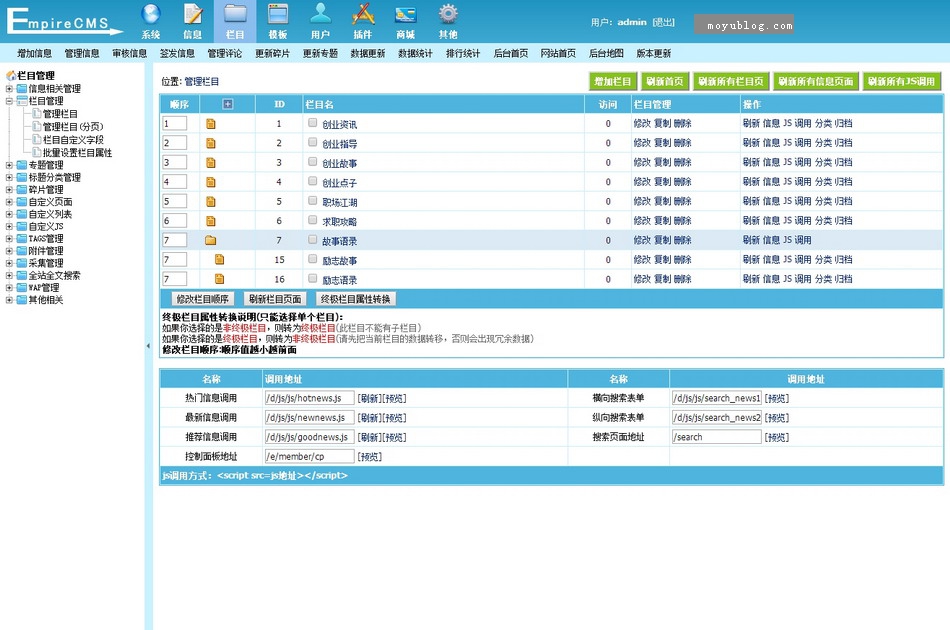The height and width of the screenshot is (630, 950).
Task: Open the 其他 gear icon
Action: coord(448,21)
